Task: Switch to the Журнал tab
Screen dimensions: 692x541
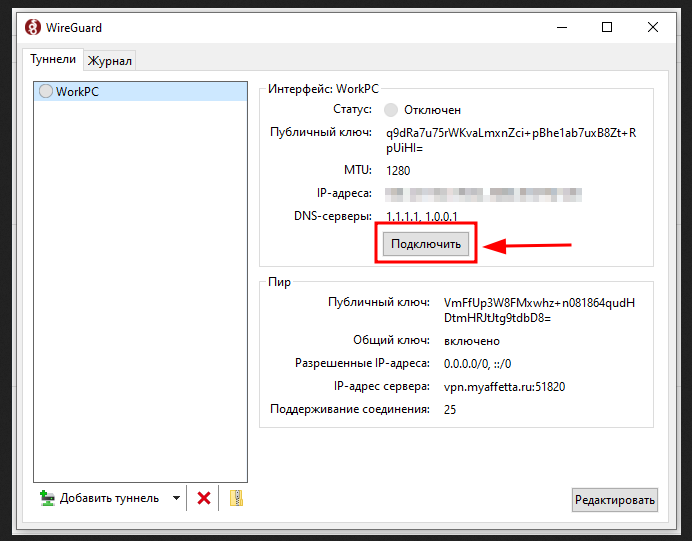Action: coord(110,61)
